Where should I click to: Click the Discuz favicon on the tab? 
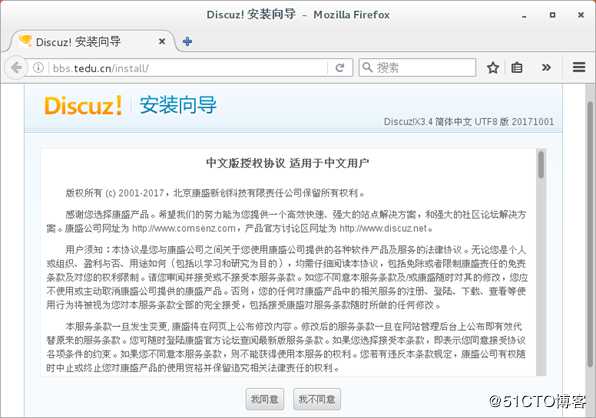pos(25,41)
